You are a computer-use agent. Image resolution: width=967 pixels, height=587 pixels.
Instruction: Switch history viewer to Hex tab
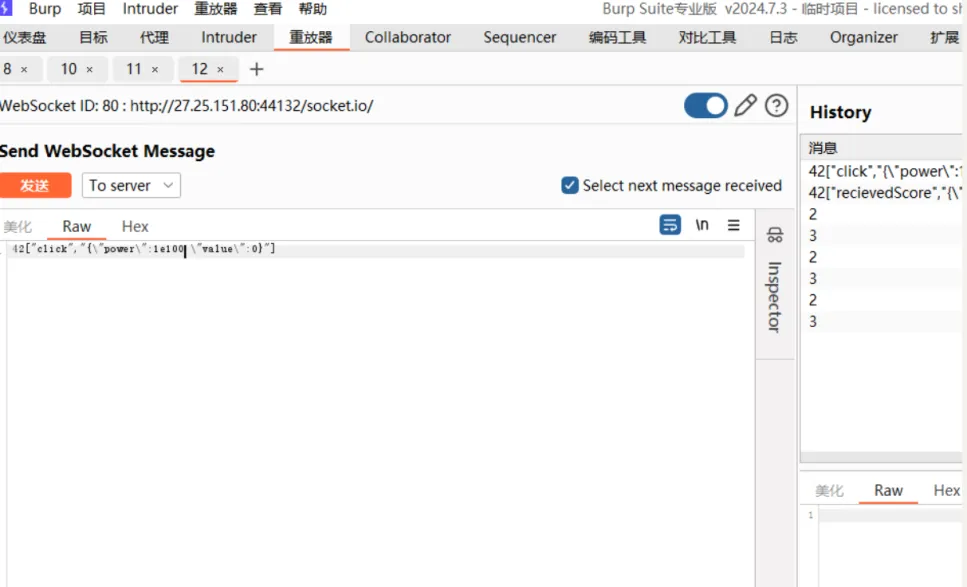point(947,490)
